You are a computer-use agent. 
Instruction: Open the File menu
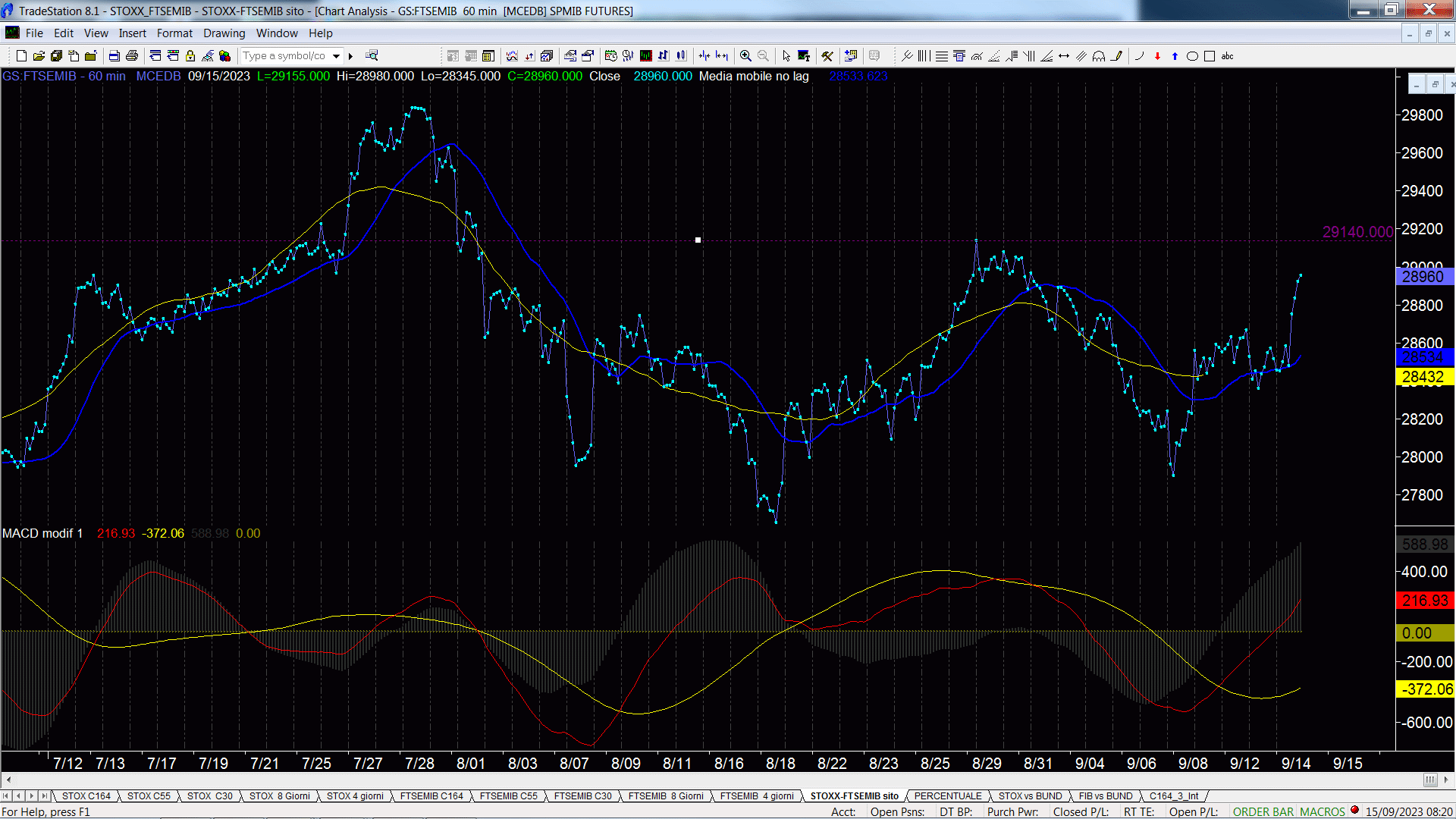coord(34,33)
